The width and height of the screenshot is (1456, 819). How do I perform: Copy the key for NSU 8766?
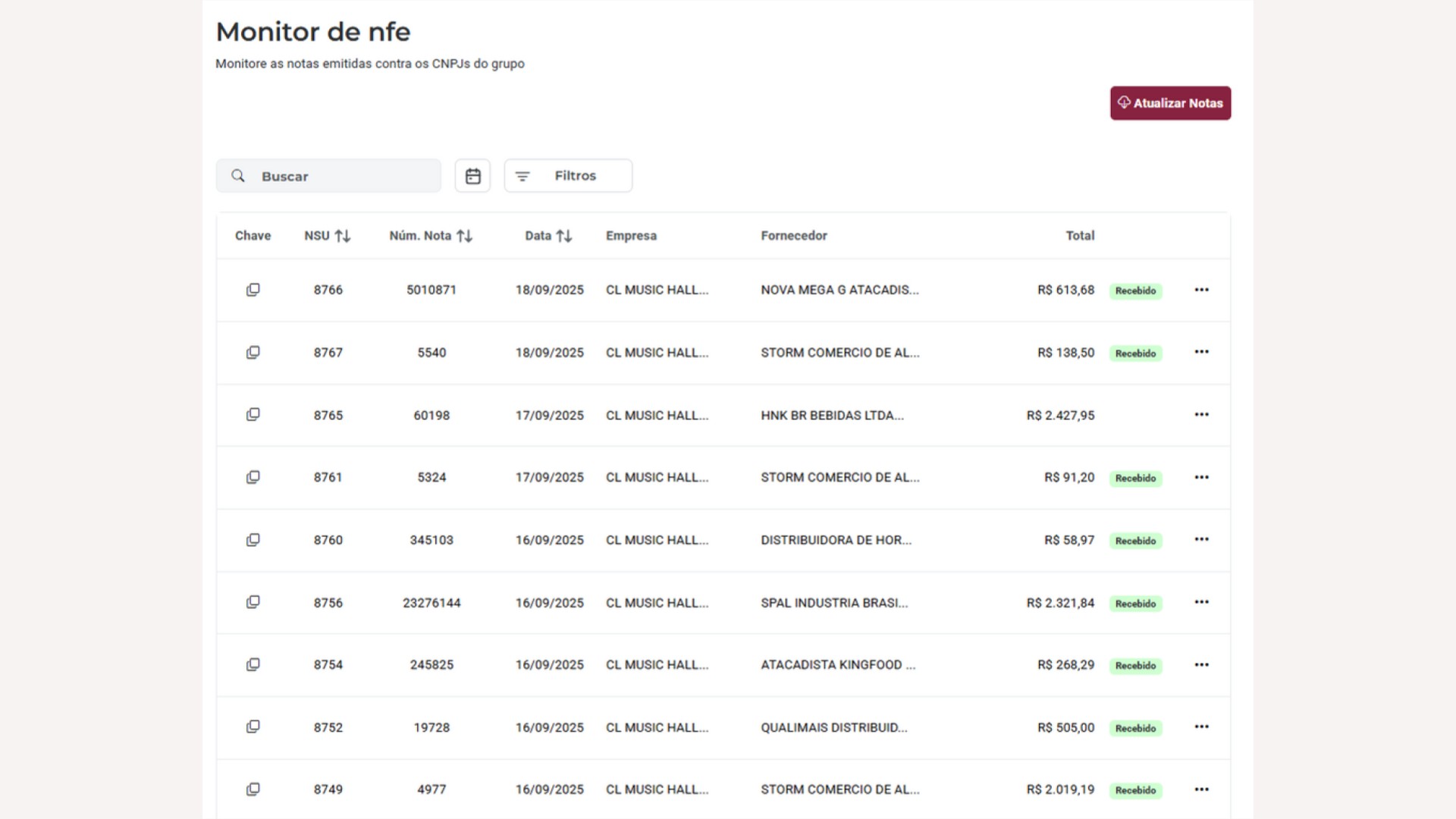tap(253, 290)
